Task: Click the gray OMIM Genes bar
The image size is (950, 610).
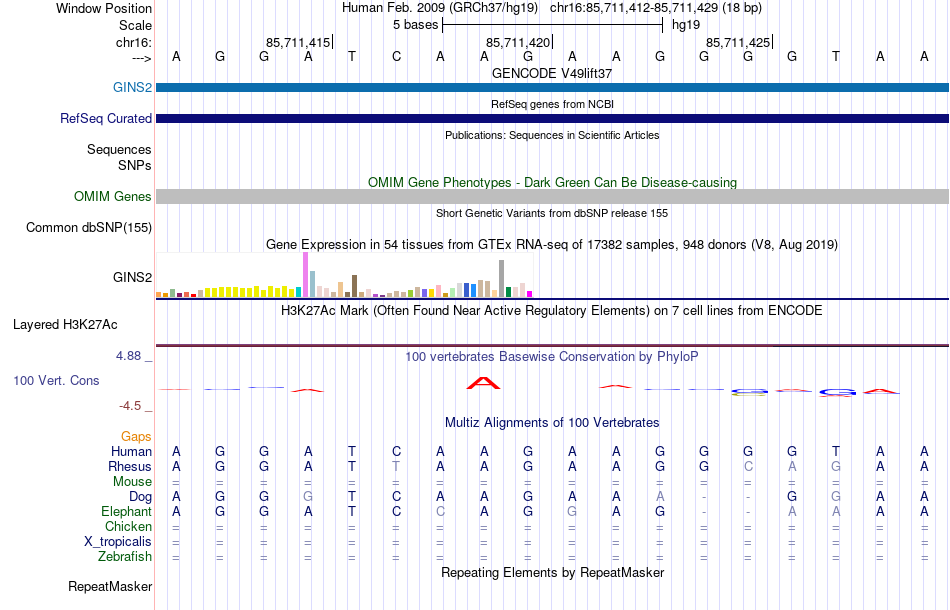Action: (x=552, y=196)
